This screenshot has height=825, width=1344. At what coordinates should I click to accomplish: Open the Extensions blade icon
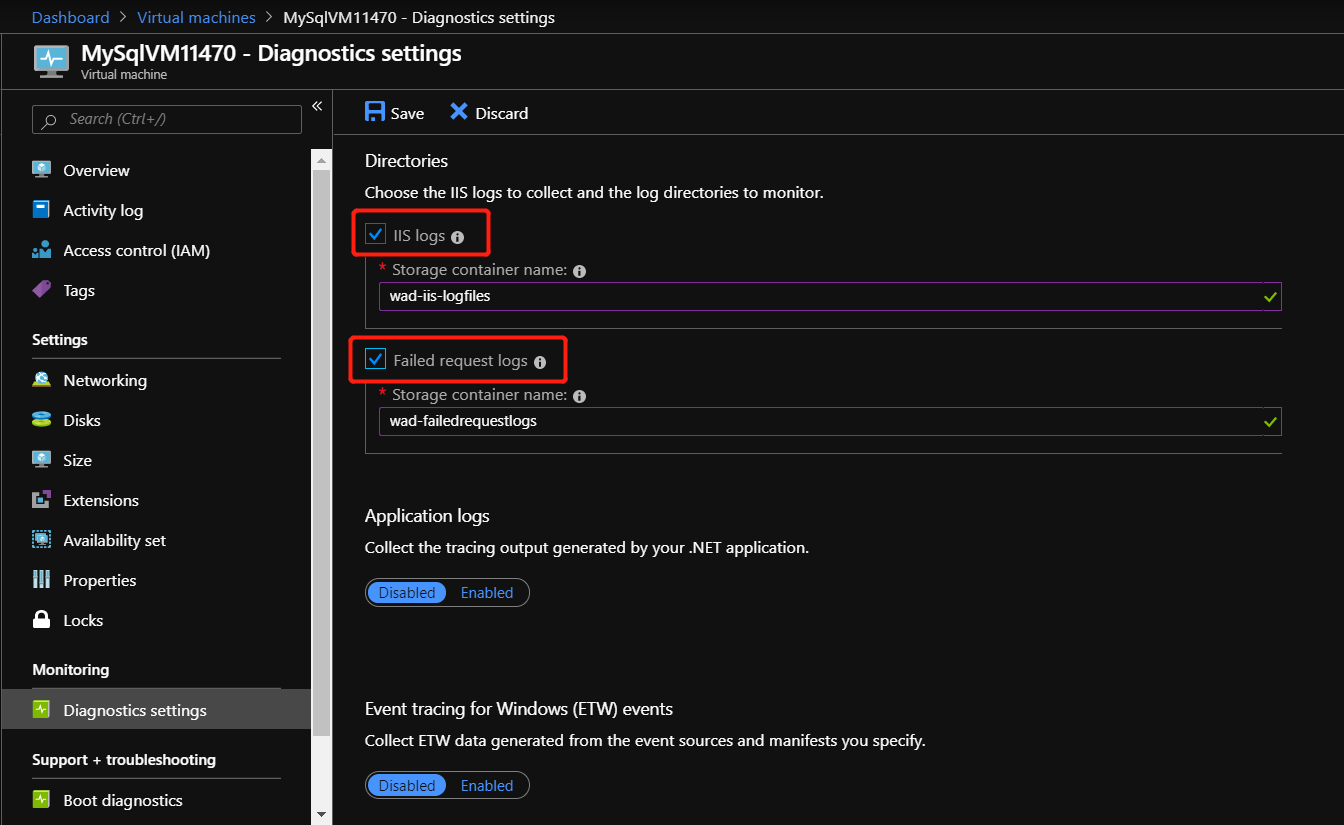pos(41,500)
